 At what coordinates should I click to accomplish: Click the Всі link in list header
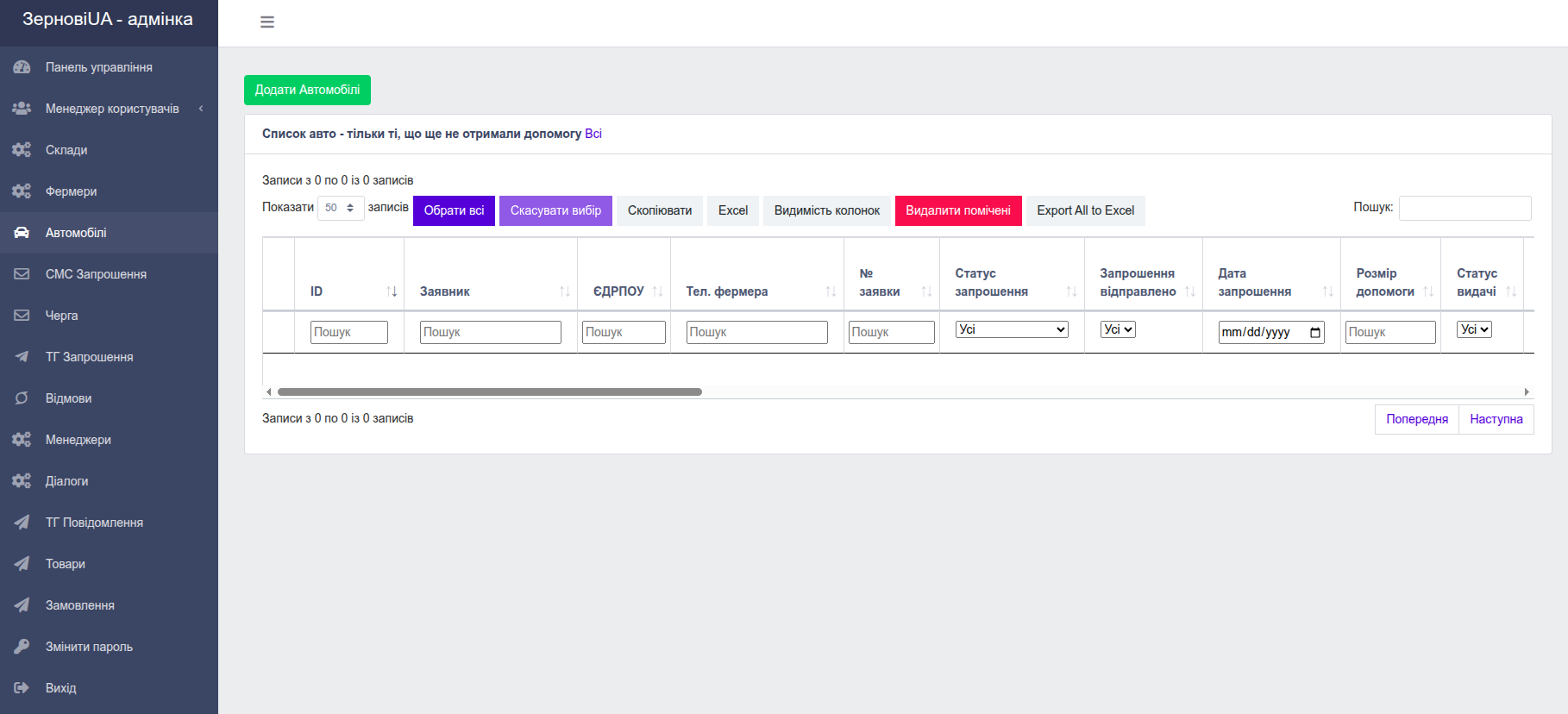coord(593,134)
